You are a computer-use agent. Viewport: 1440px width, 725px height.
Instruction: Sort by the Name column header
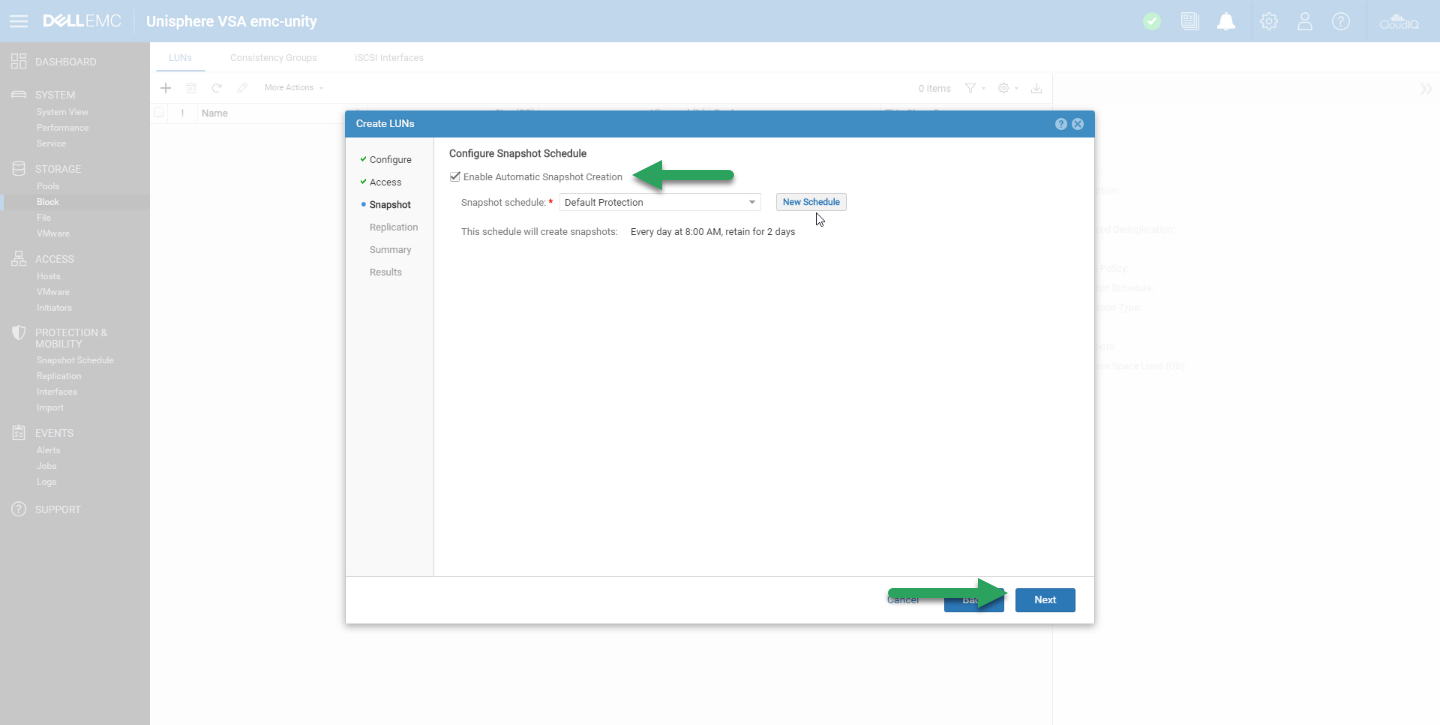tap(215, 113)
